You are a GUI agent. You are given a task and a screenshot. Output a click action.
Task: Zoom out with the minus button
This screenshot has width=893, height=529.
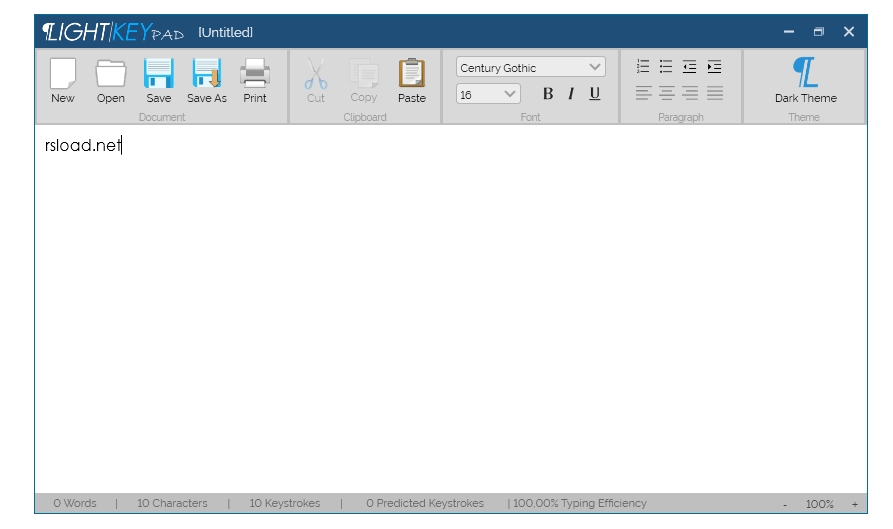785,505
